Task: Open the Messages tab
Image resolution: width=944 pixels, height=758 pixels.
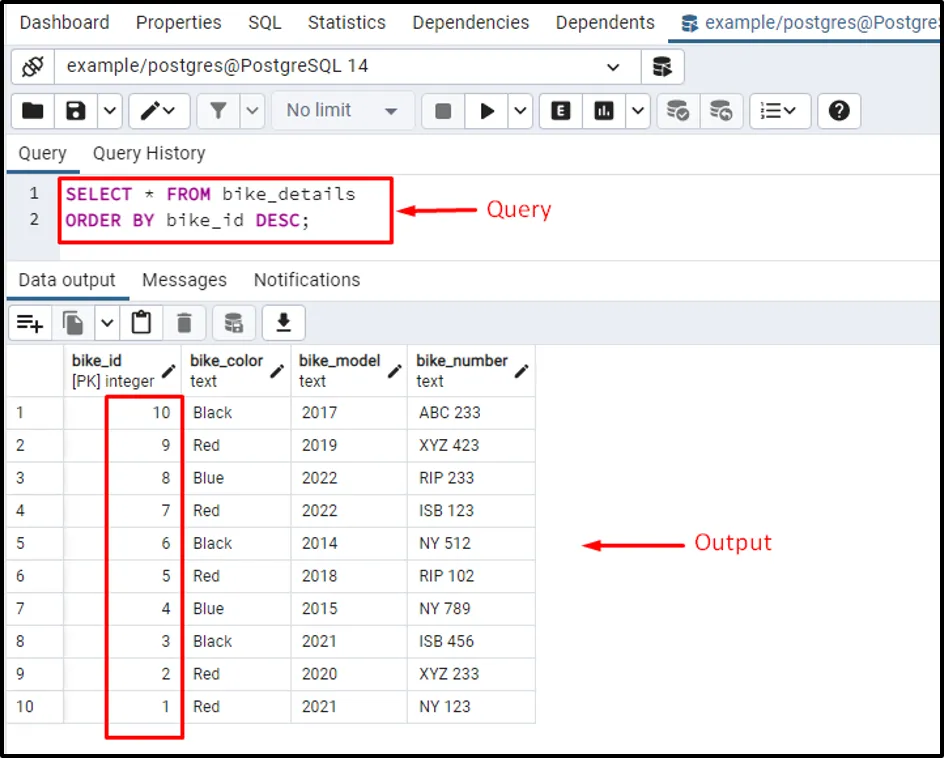Action: click(184, 280)
